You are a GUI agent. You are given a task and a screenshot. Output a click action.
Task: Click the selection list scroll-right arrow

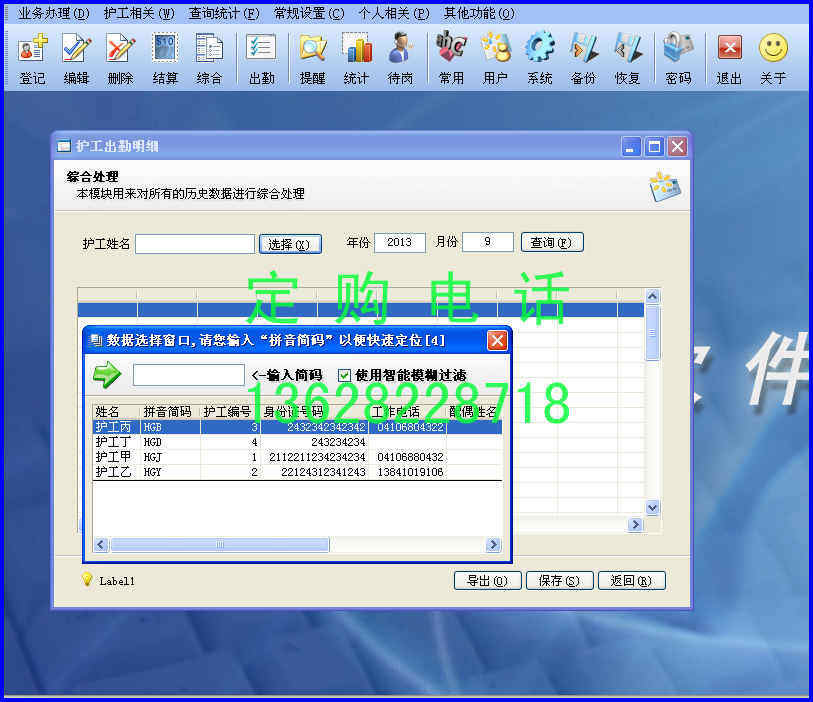[493, 544]
